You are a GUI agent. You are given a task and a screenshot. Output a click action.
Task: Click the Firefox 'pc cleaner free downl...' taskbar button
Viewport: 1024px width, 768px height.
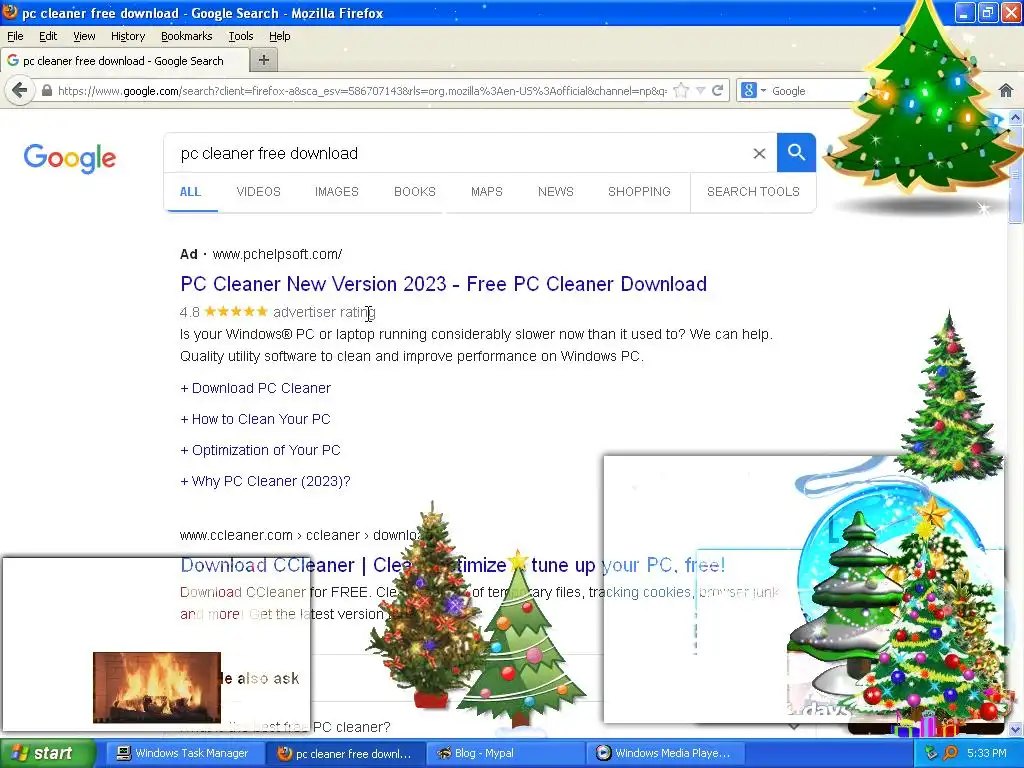click(x=345, y=753)
